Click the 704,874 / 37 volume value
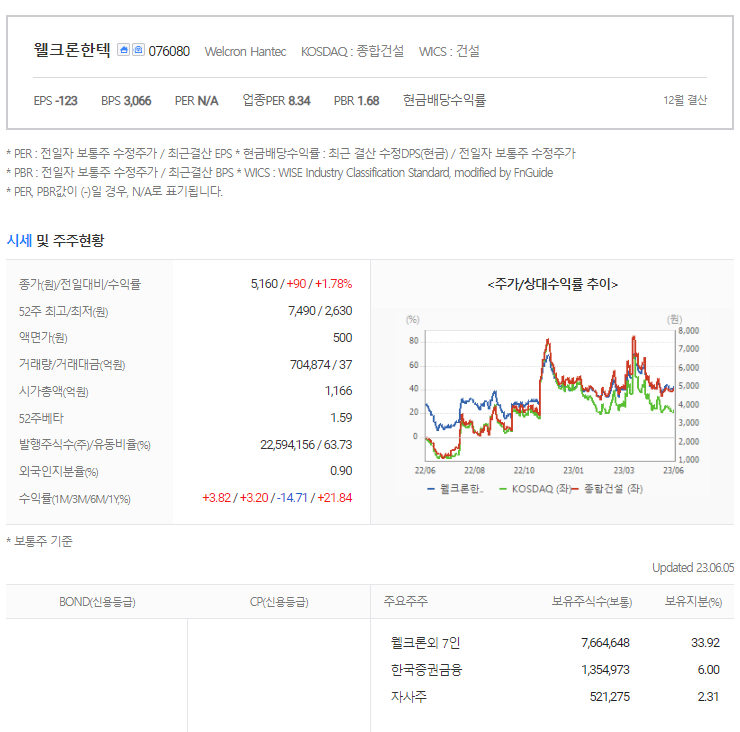 point(321,364)
